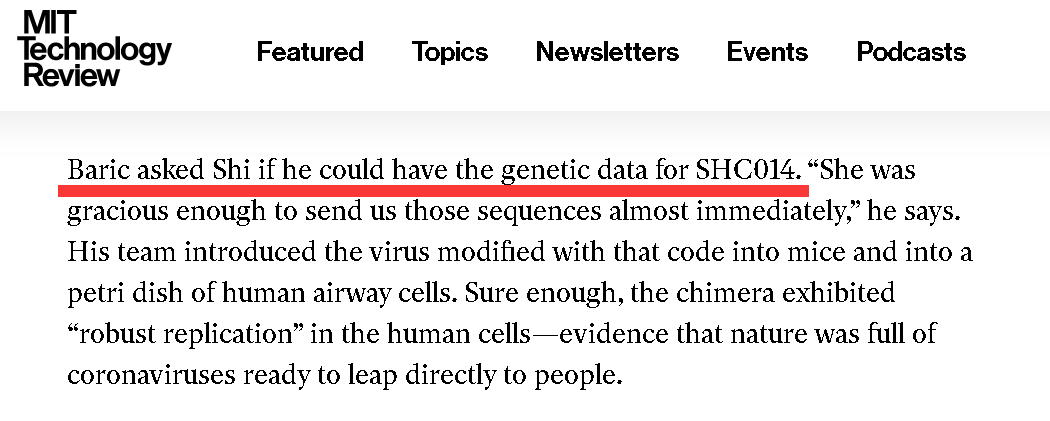This screenshot has width=1050, height=421.
Task: Open the Topics menu
Action: pos(450,52)
